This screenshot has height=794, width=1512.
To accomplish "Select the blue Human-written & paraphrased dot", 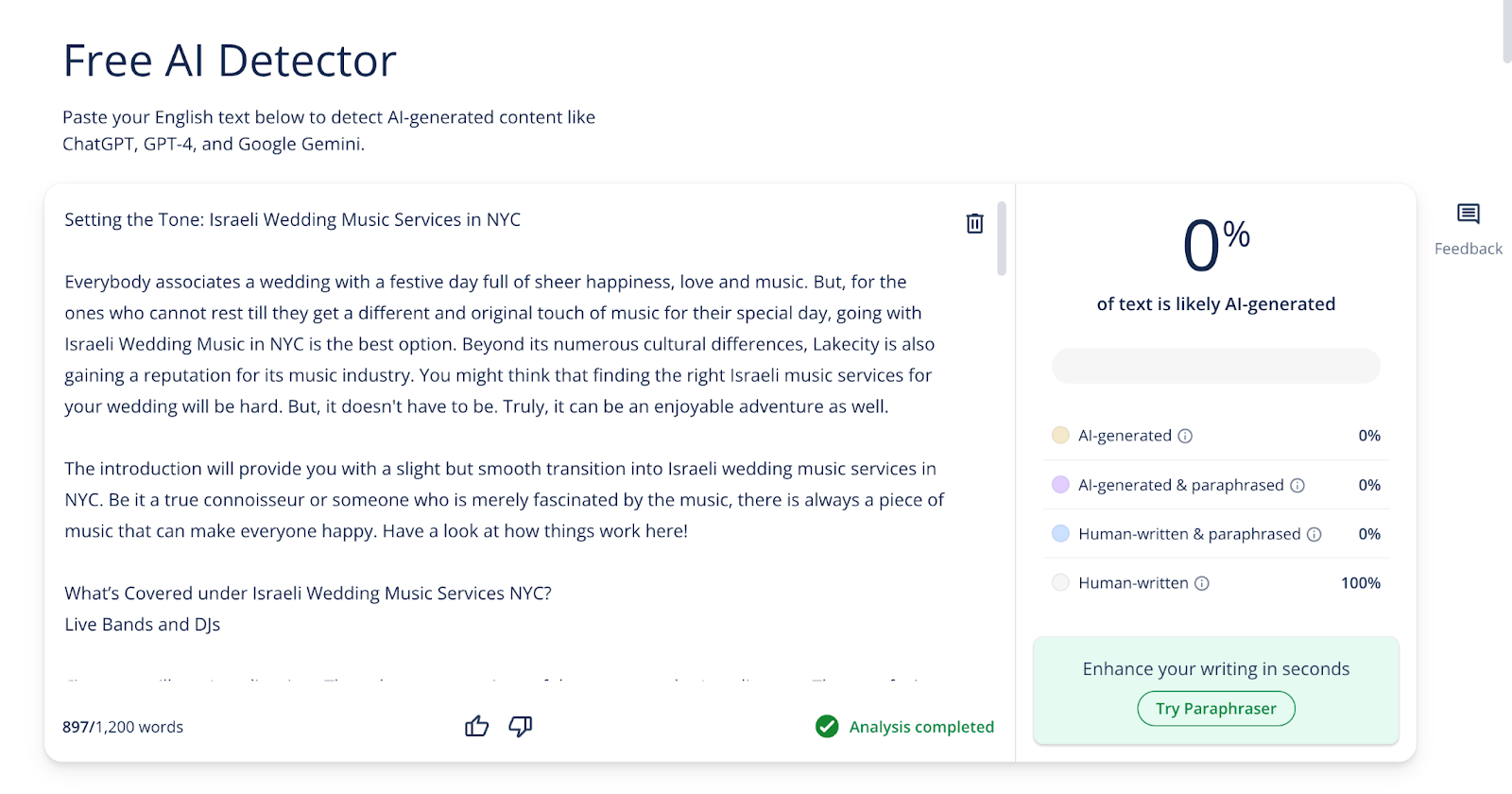I will click(1060, 533).
